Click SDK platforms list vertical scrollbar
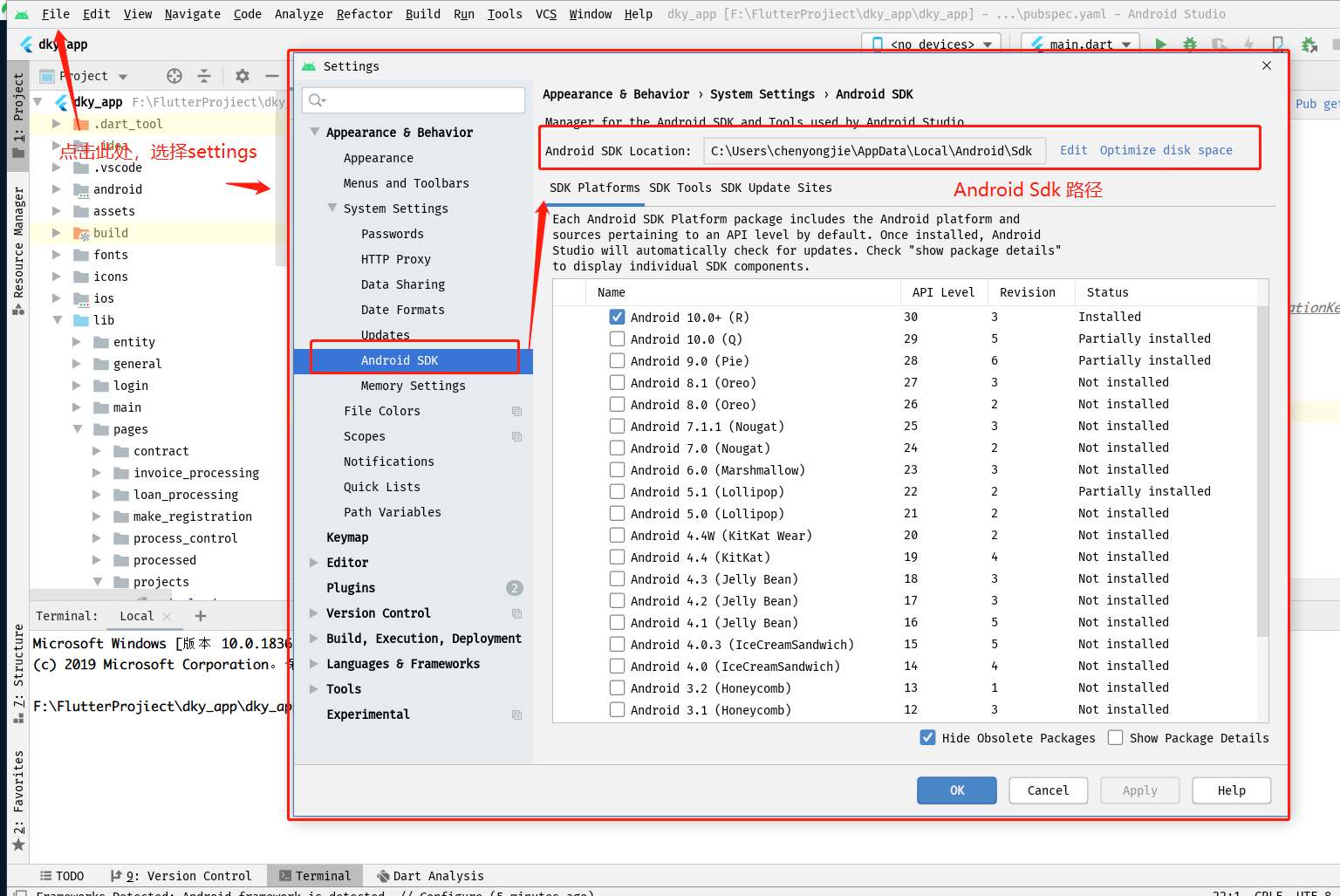Viewport: 1340px width, 896px height. point(1262,471)
